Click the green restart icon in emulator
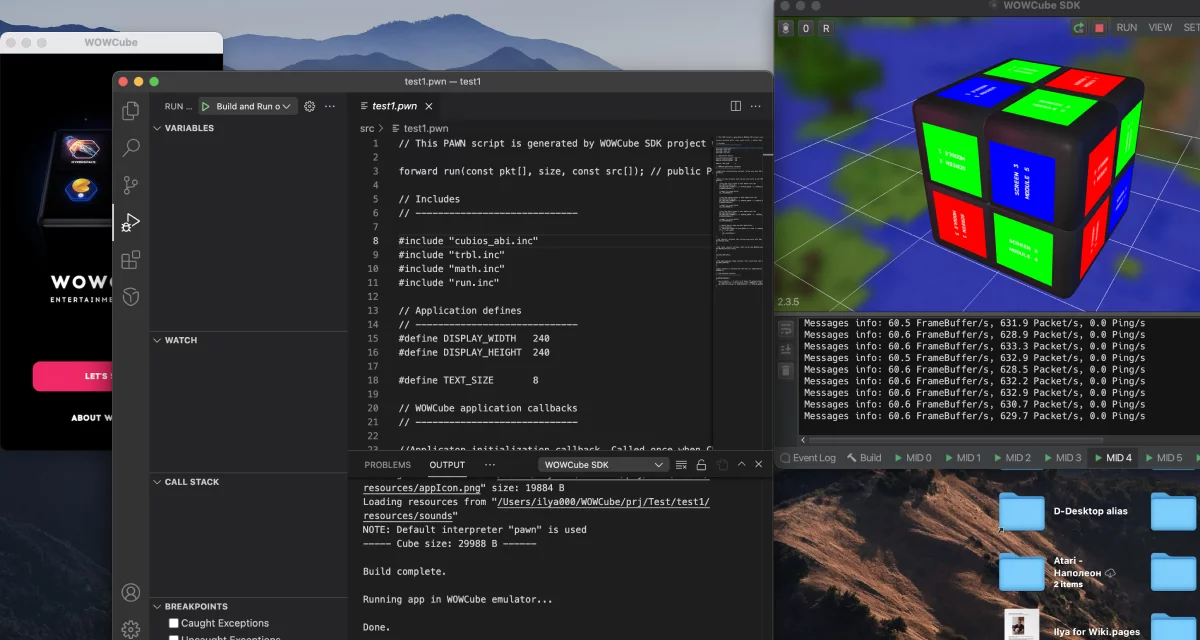Viewport: 1200px width, 640px height. 1078,28
